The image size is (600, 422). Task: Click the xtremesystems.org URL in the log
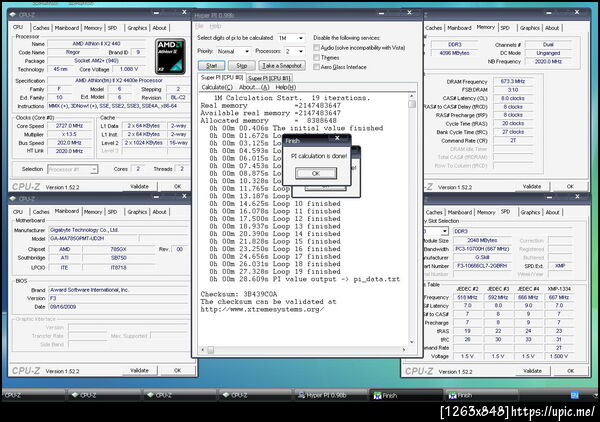[262, 310]
